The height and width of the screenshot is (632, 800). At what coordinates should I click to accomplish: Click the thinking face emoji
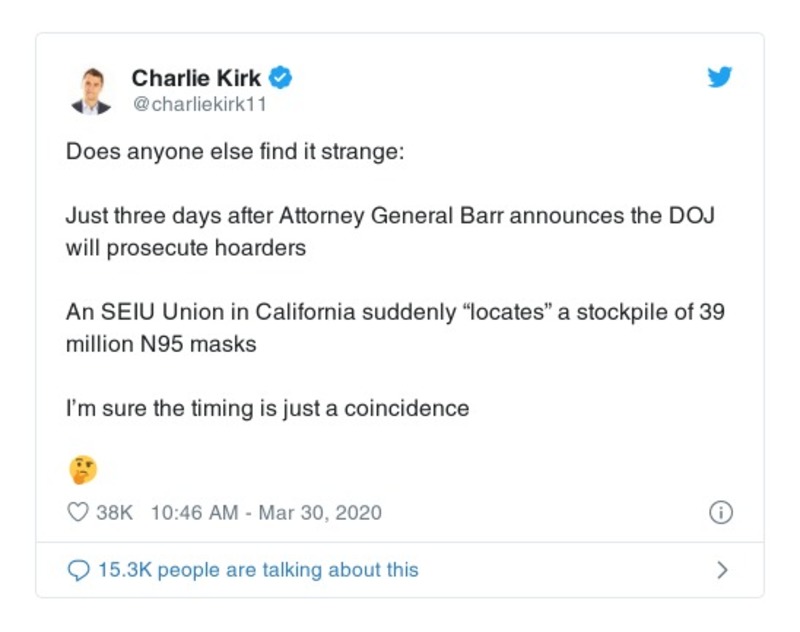[x=82, y=468]
